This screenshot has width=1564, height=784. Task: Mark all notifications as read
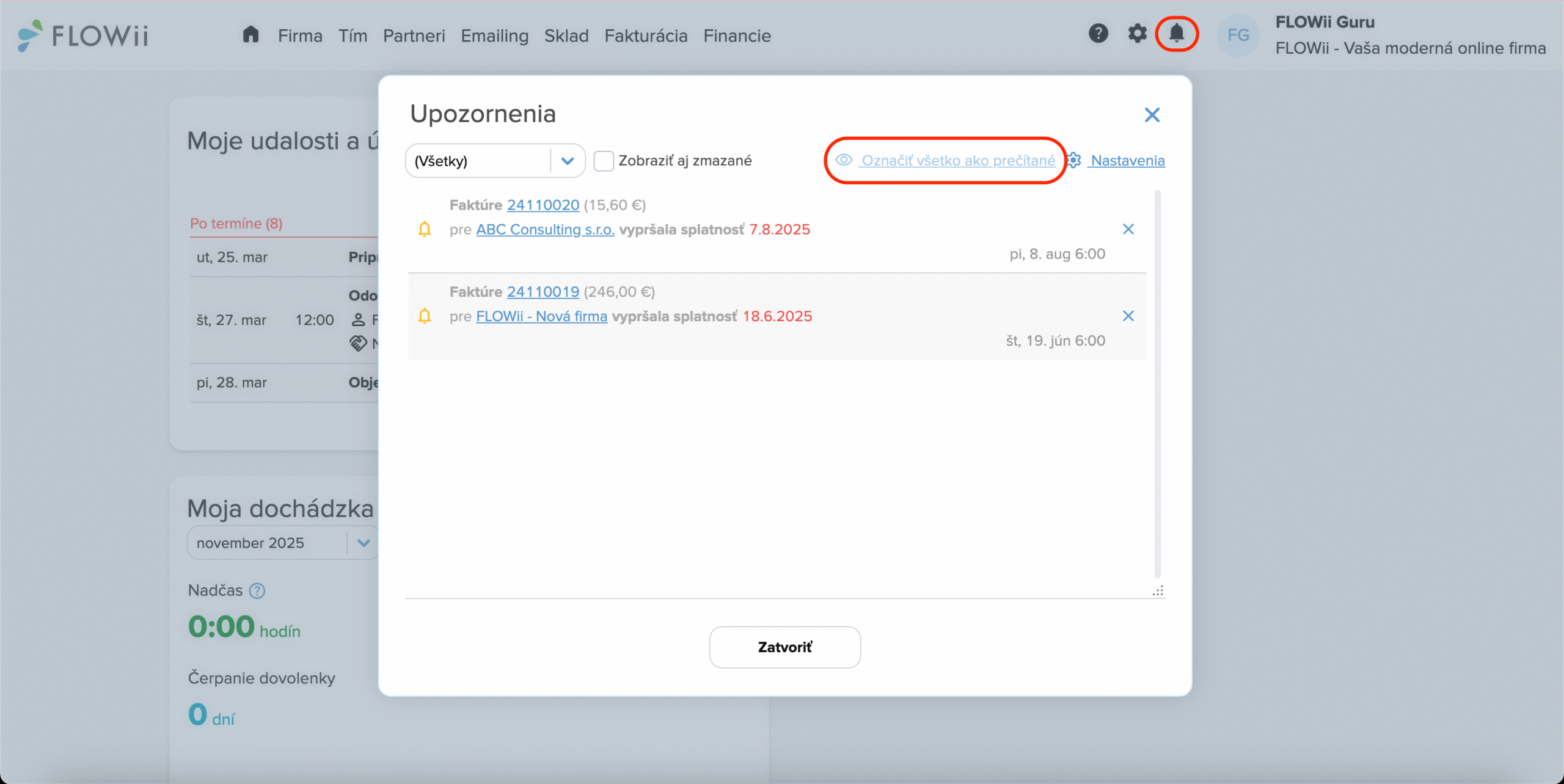[x=957, y=161]
